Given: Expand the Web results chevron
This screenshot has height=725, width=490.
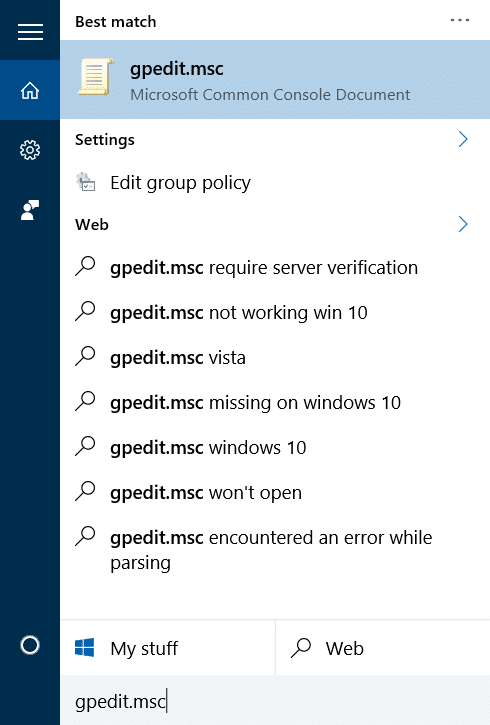Looking at the screenshot, I should 463,224.
